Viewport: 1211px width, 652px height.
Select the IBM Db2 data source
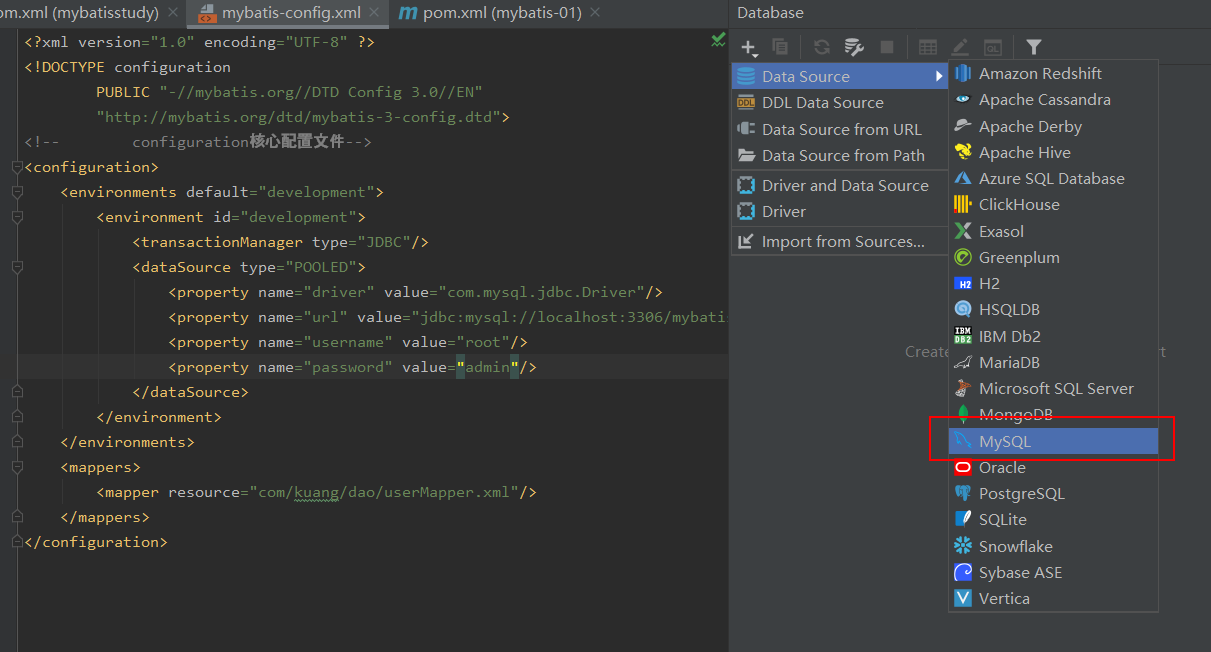(1053, 336)
